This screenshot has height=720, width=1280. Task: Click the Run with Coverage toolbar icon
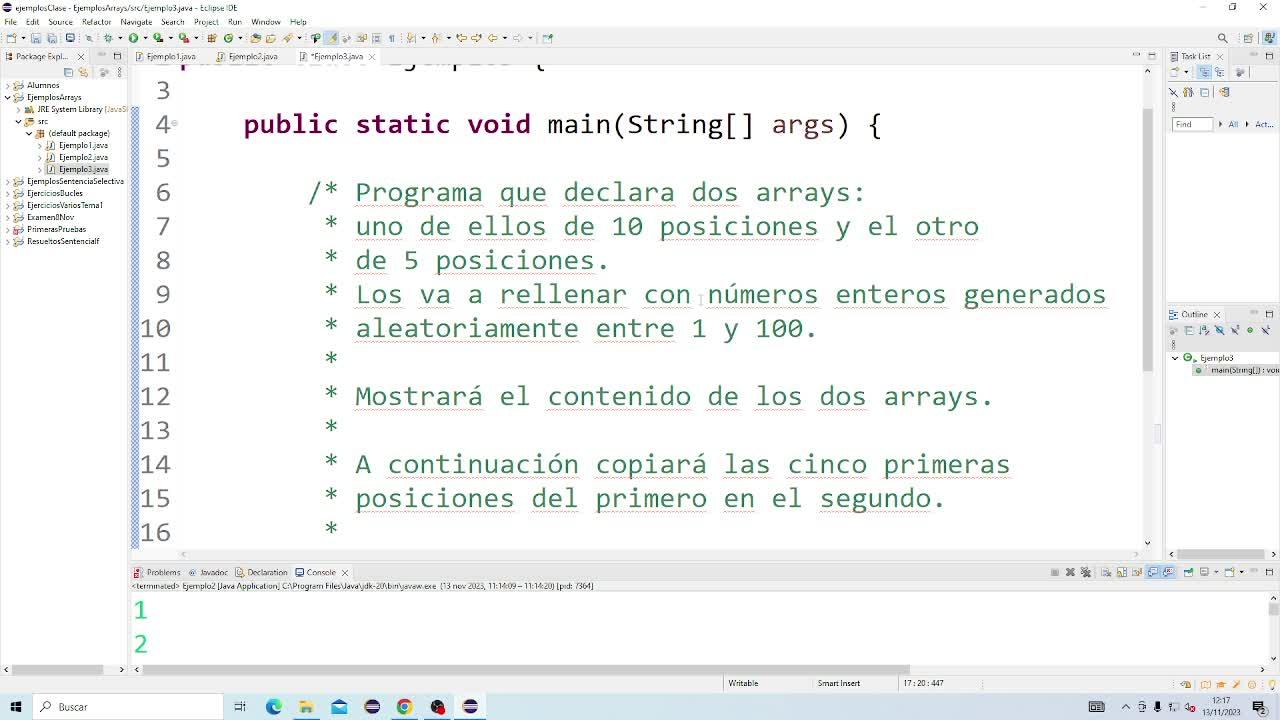tap(157, 38)
